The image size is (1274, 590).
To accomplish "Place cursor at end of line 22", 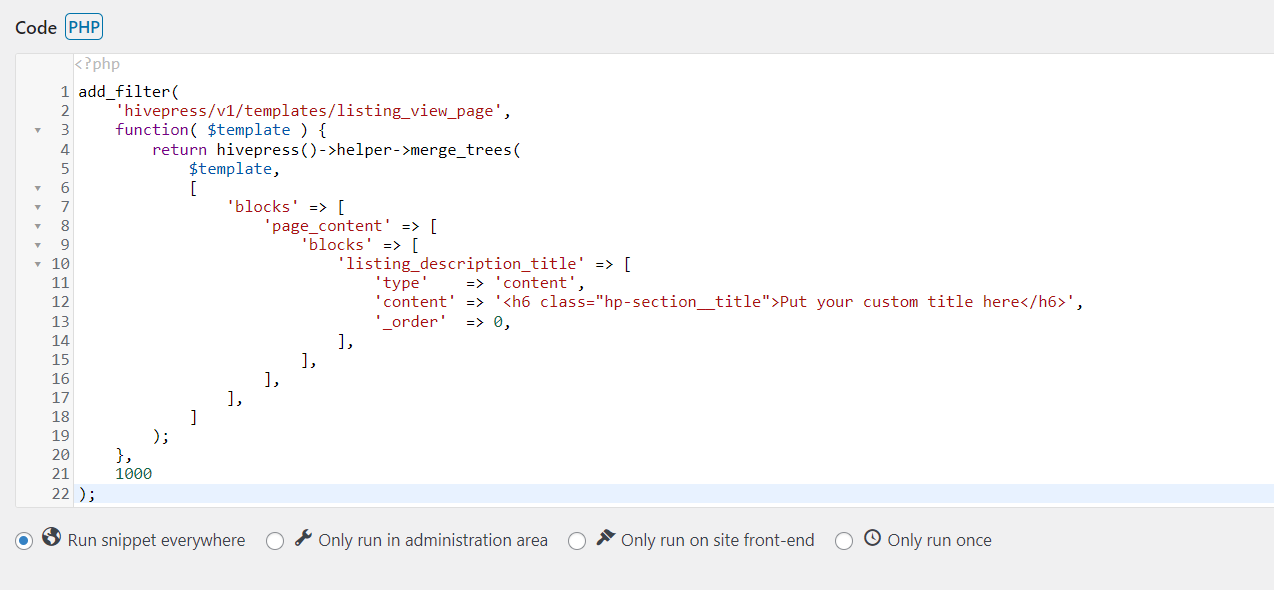I will (98, 494).
